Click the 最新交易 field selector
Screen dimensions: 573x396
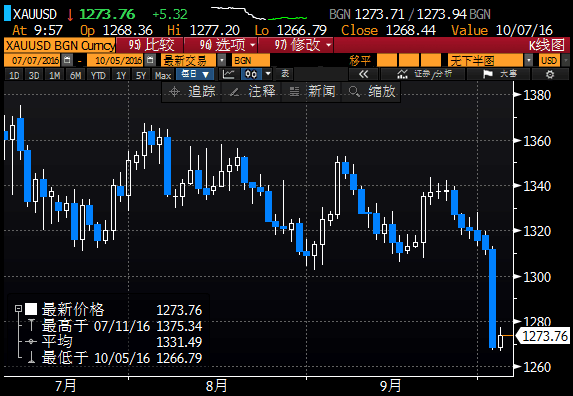tap(189, 60)
